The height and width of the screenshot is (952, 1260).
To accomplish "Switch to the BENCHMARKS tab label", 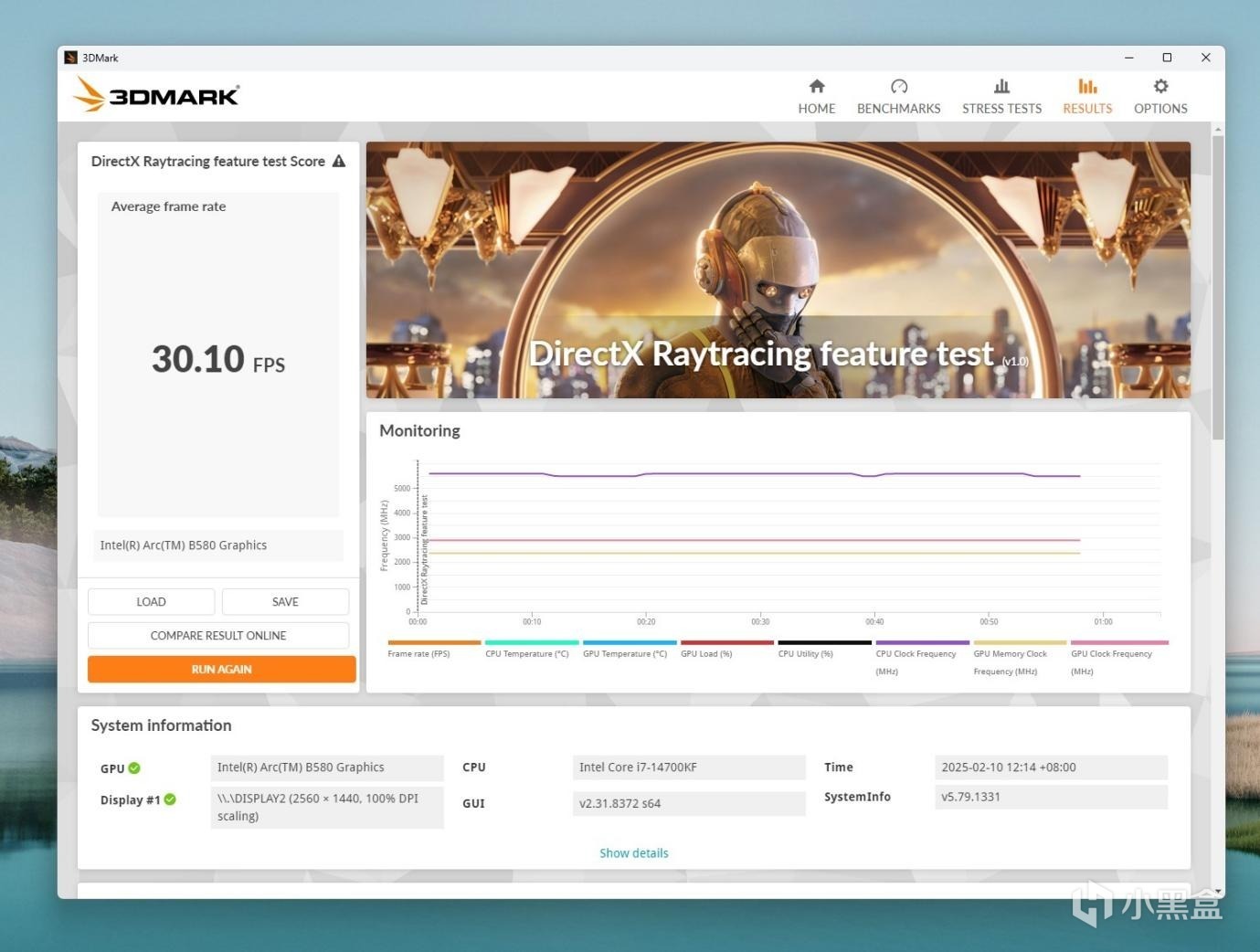I will [x=899, y=108].
